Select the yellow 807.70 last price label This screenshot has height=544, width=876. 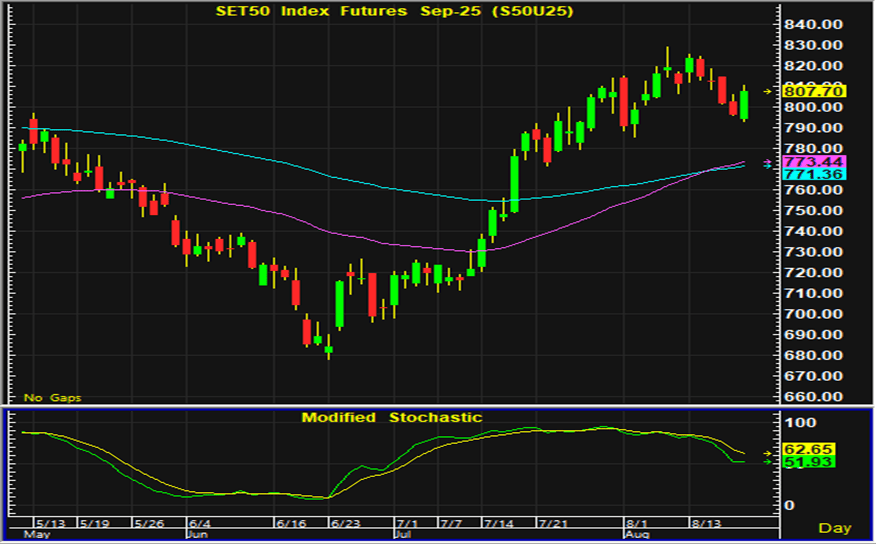815,91
